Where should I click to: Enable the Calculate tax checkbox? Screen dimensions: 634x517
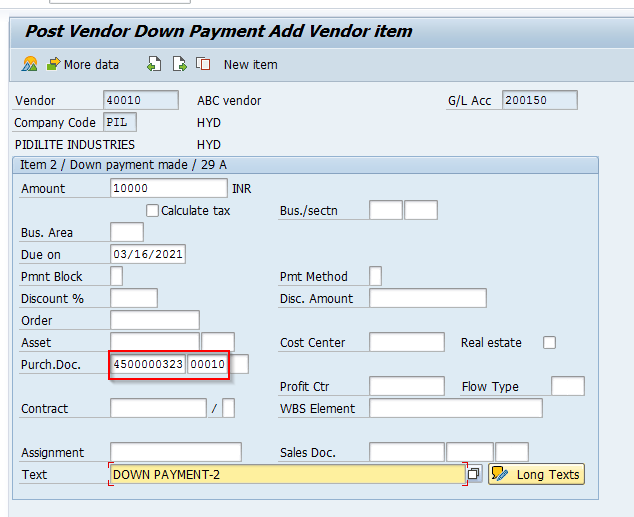[x=152, y=211]
